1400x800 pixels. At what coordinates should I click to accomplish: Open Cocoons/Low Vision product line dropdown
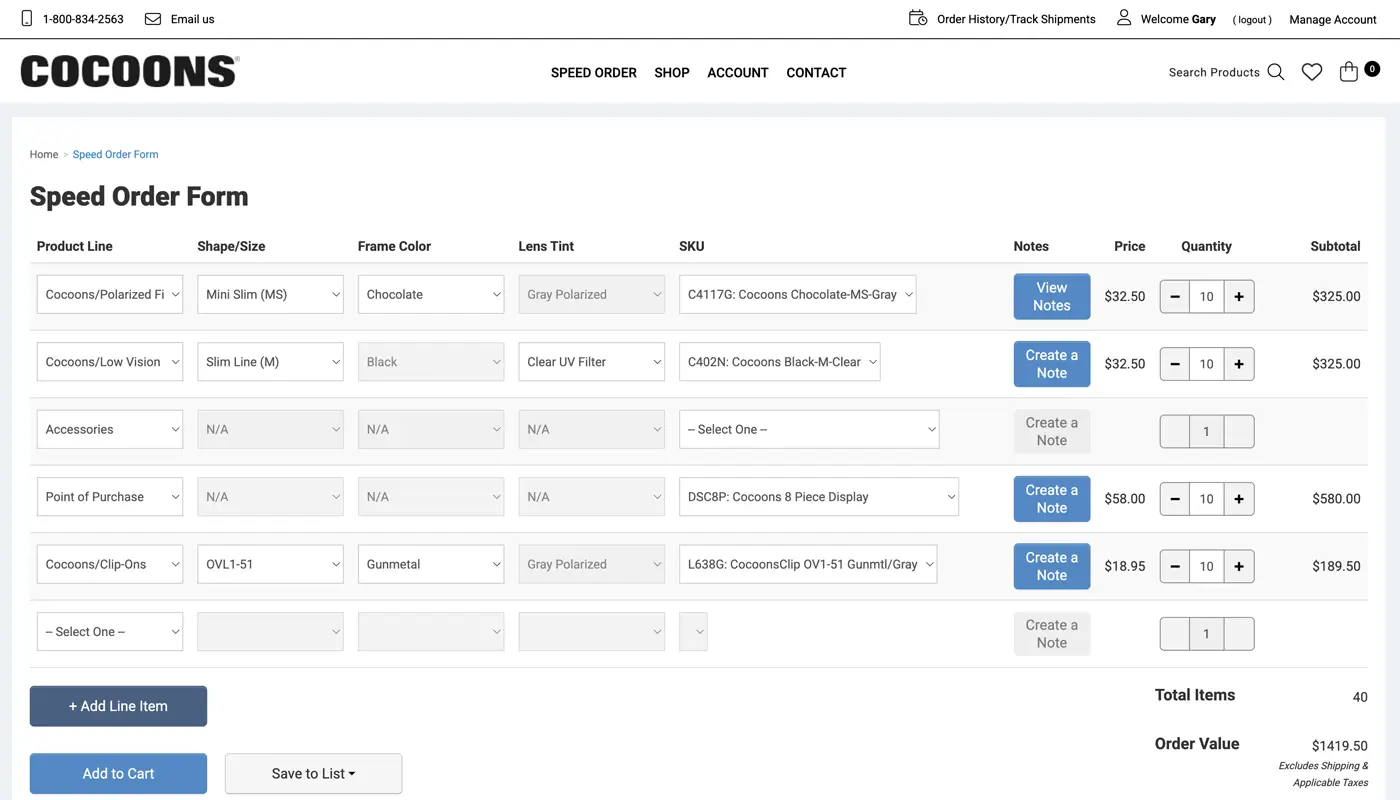(110, 362)
